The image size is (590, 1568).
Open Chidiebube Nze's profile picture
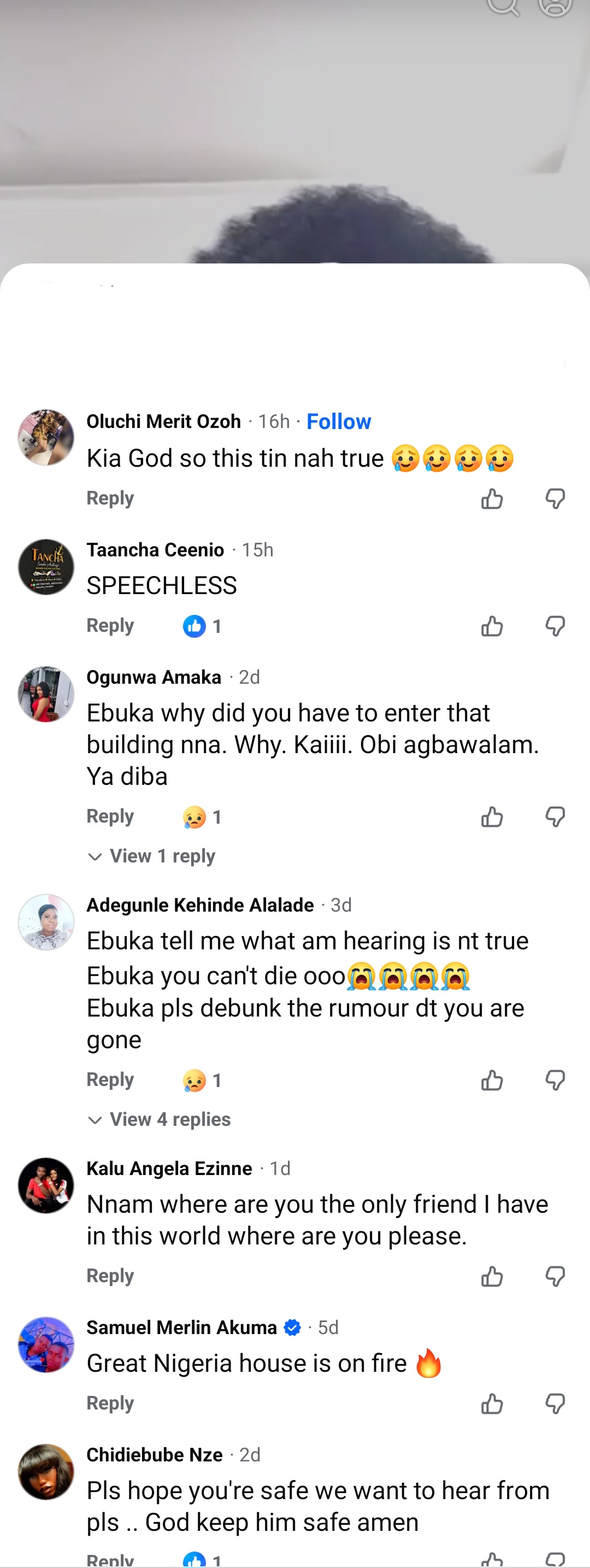(x=46, y=1471)
